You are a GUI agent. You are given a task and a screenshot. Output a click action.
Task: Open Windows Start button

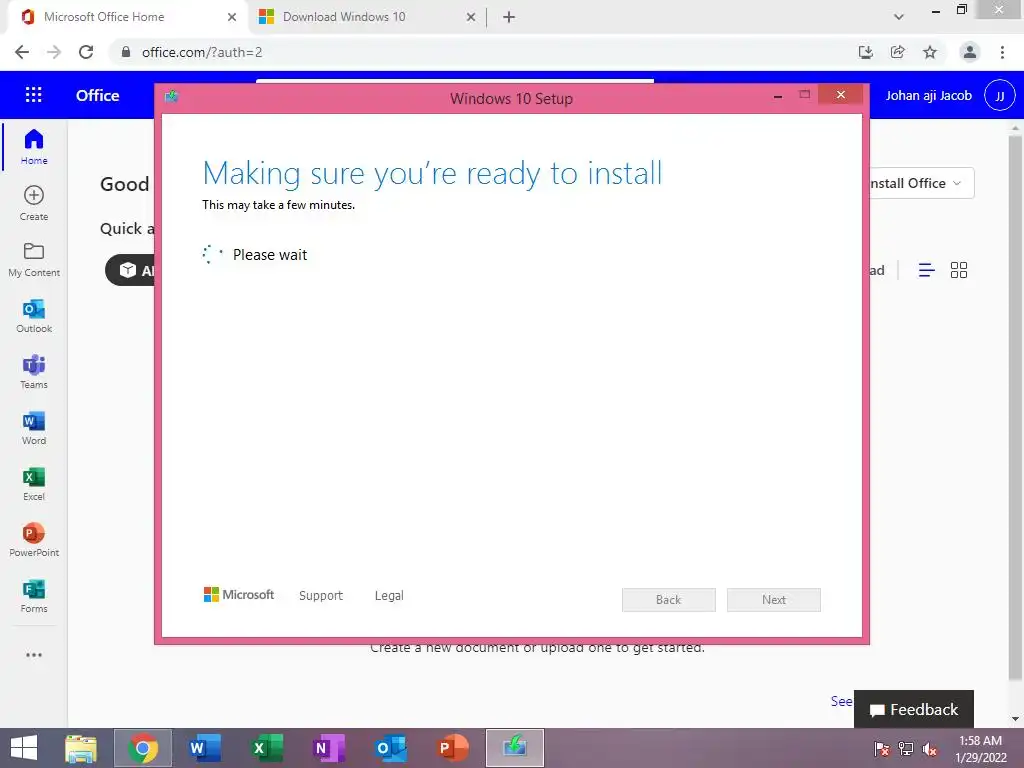[x=24, y=748]
